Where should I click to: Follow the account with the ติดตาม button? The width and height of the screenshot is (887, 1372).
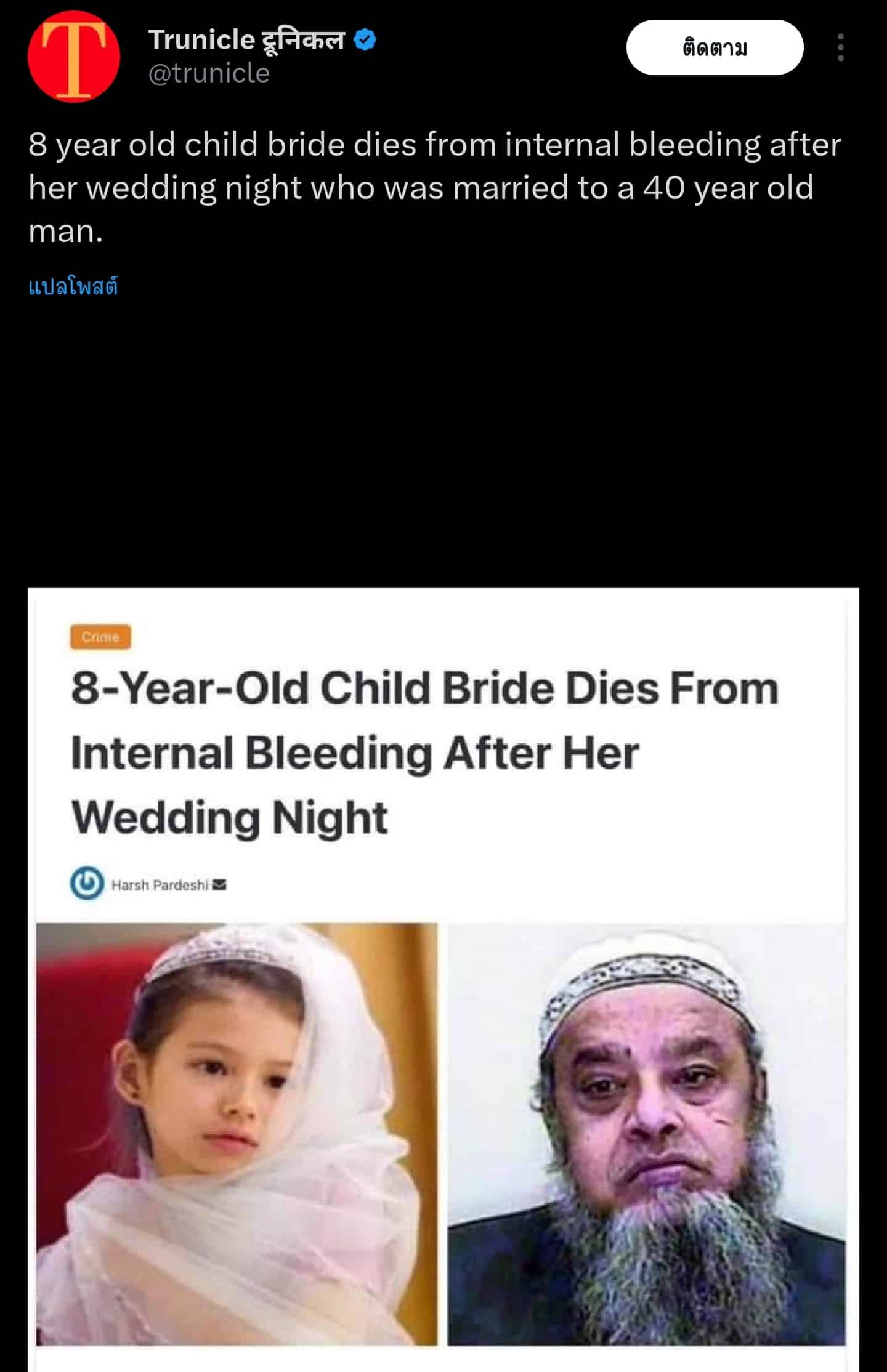(x=715, y=47)
